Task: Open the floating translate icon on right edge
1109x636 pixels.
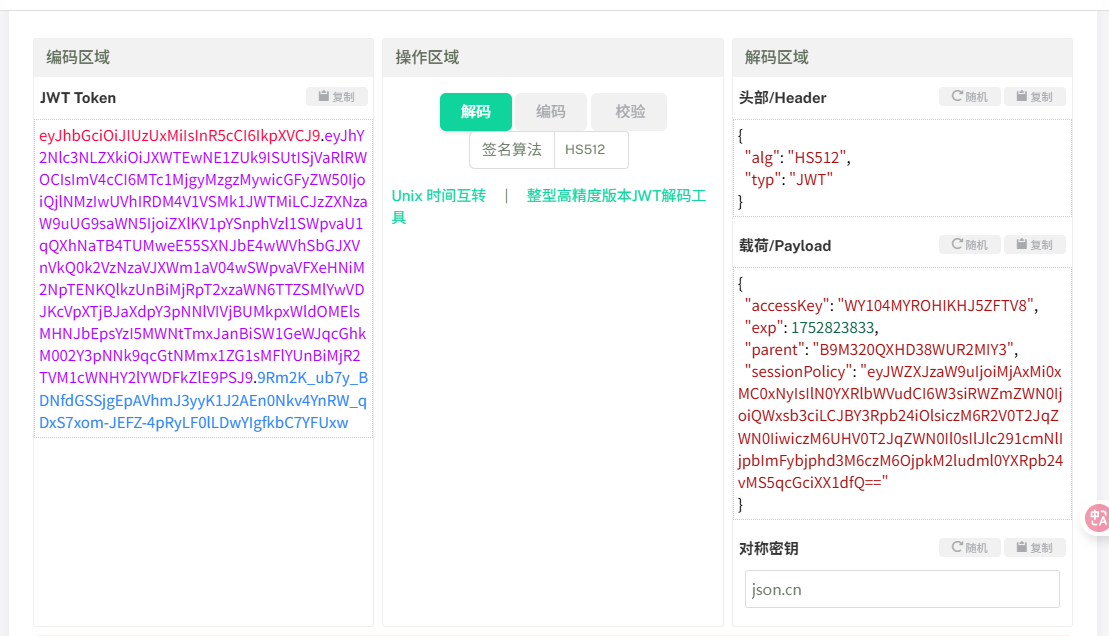Action: click(x=1097, y=517)
